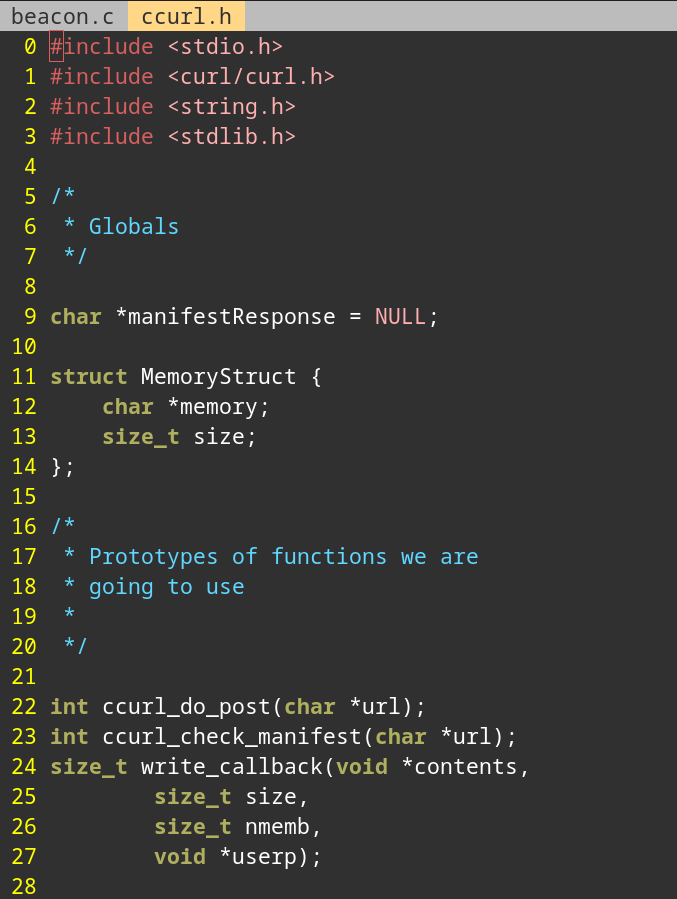Image resolution: width=677 pixels, height=899 pixels.
Task: Place cursor on ccurl_do_post function name
Action: click(x=186, y=707)
